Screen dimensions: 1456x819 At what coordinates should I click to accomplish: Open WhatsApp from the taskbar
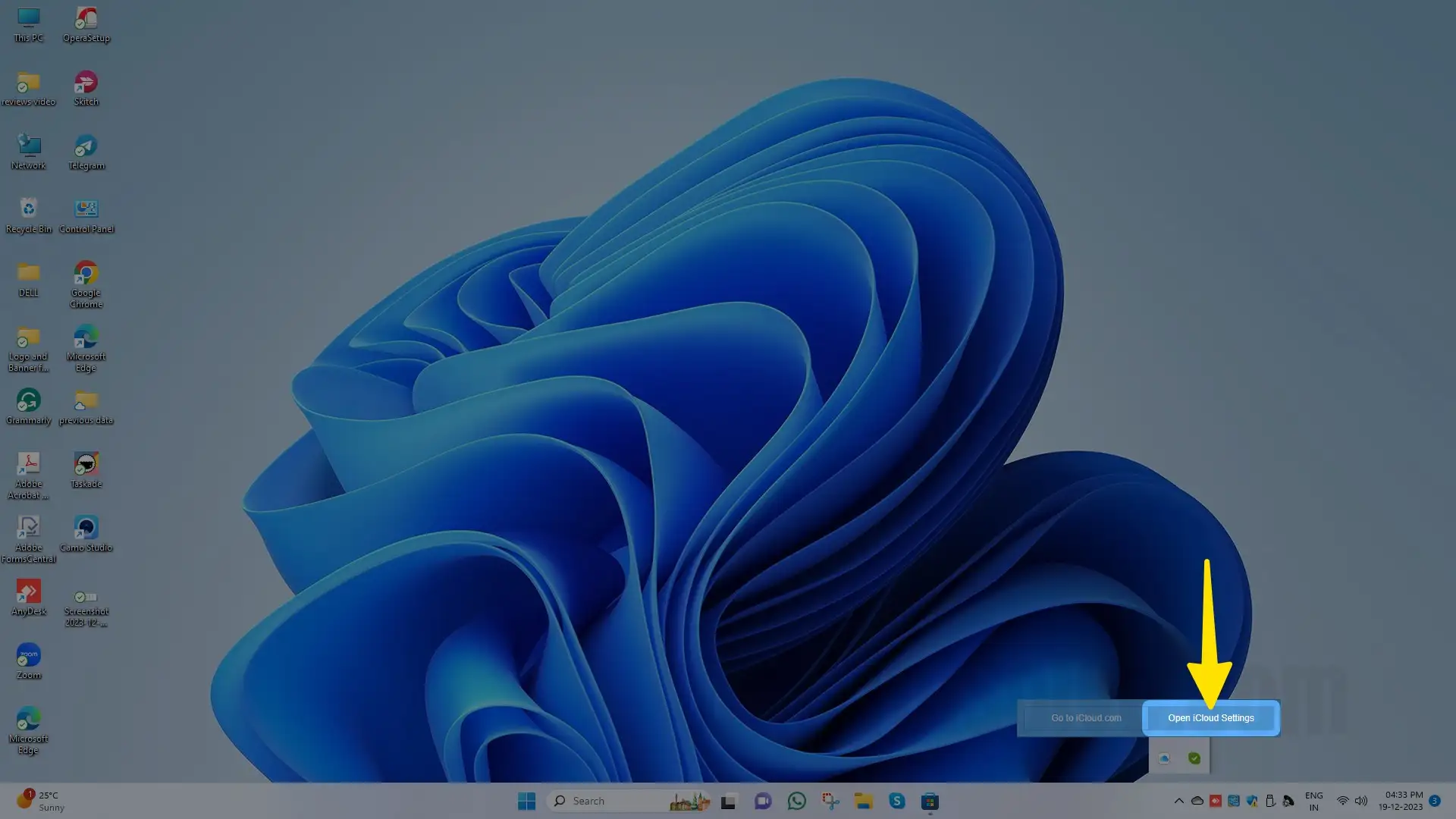pyautogui.click(x=796, y=801)
